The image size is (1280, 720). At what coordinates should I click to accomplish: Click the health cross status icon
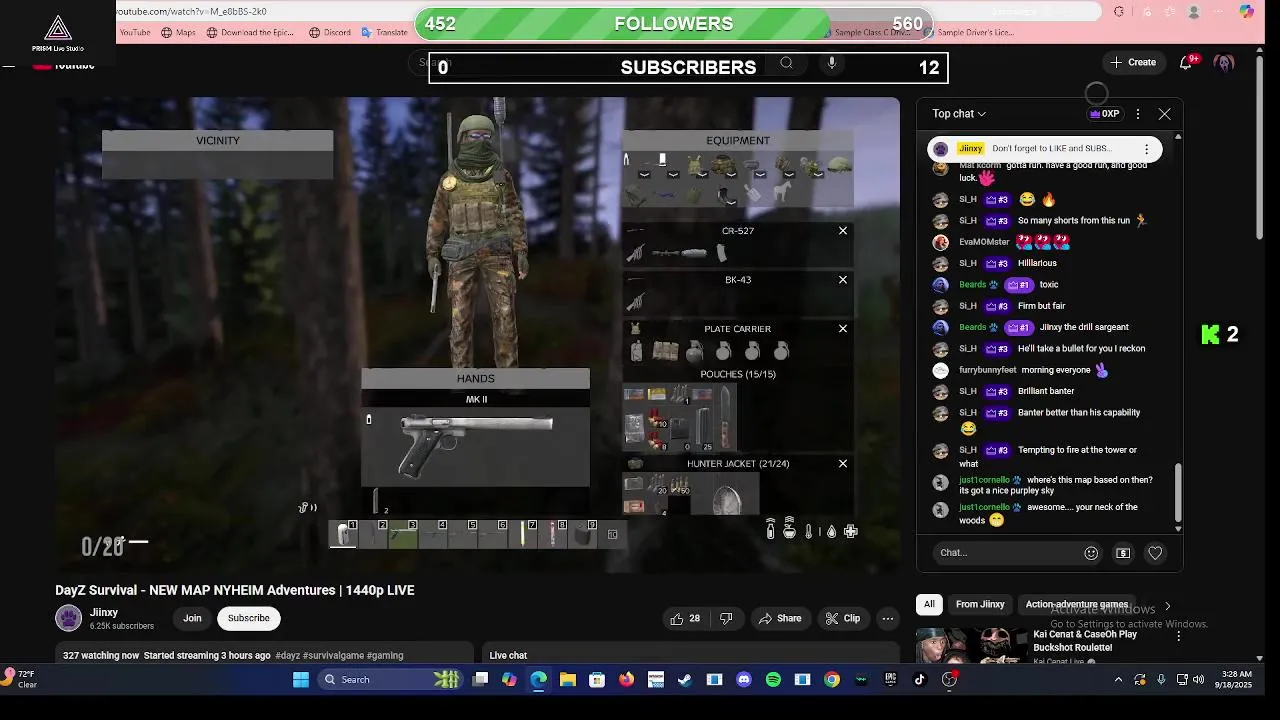coord(851,532)
